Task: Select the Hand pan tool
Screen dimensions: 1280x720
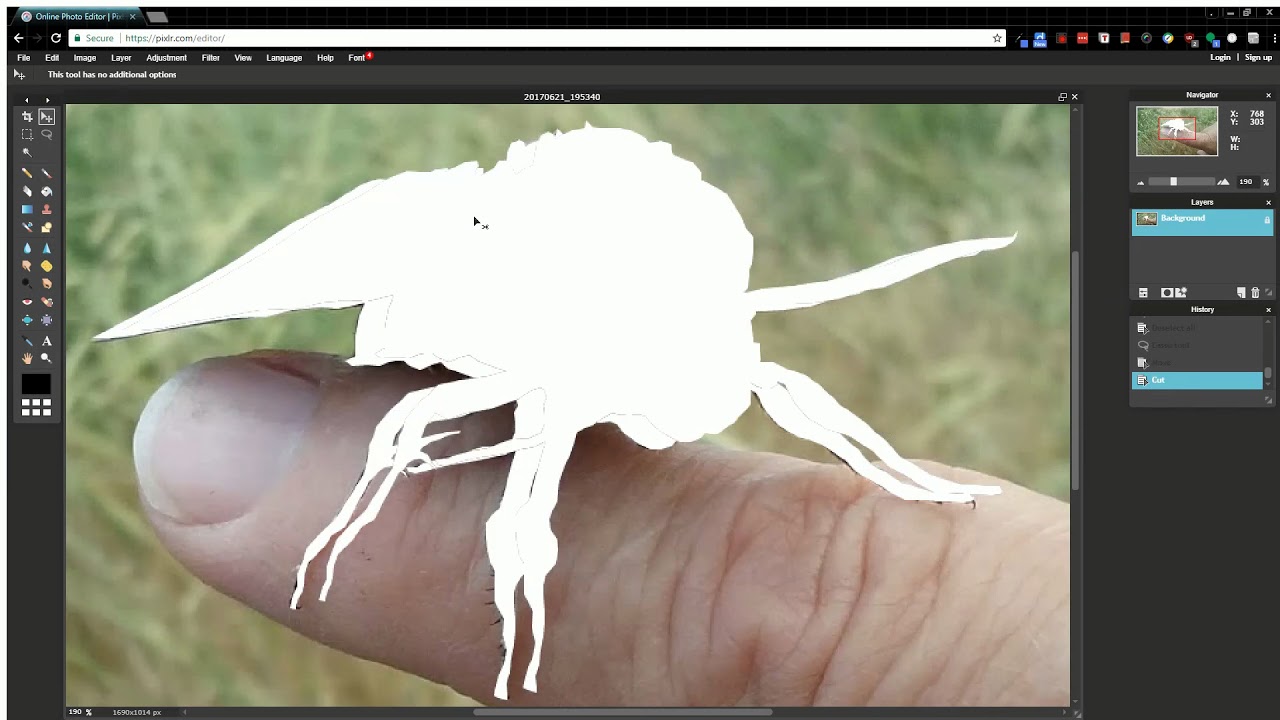Action: pos(27,358)
